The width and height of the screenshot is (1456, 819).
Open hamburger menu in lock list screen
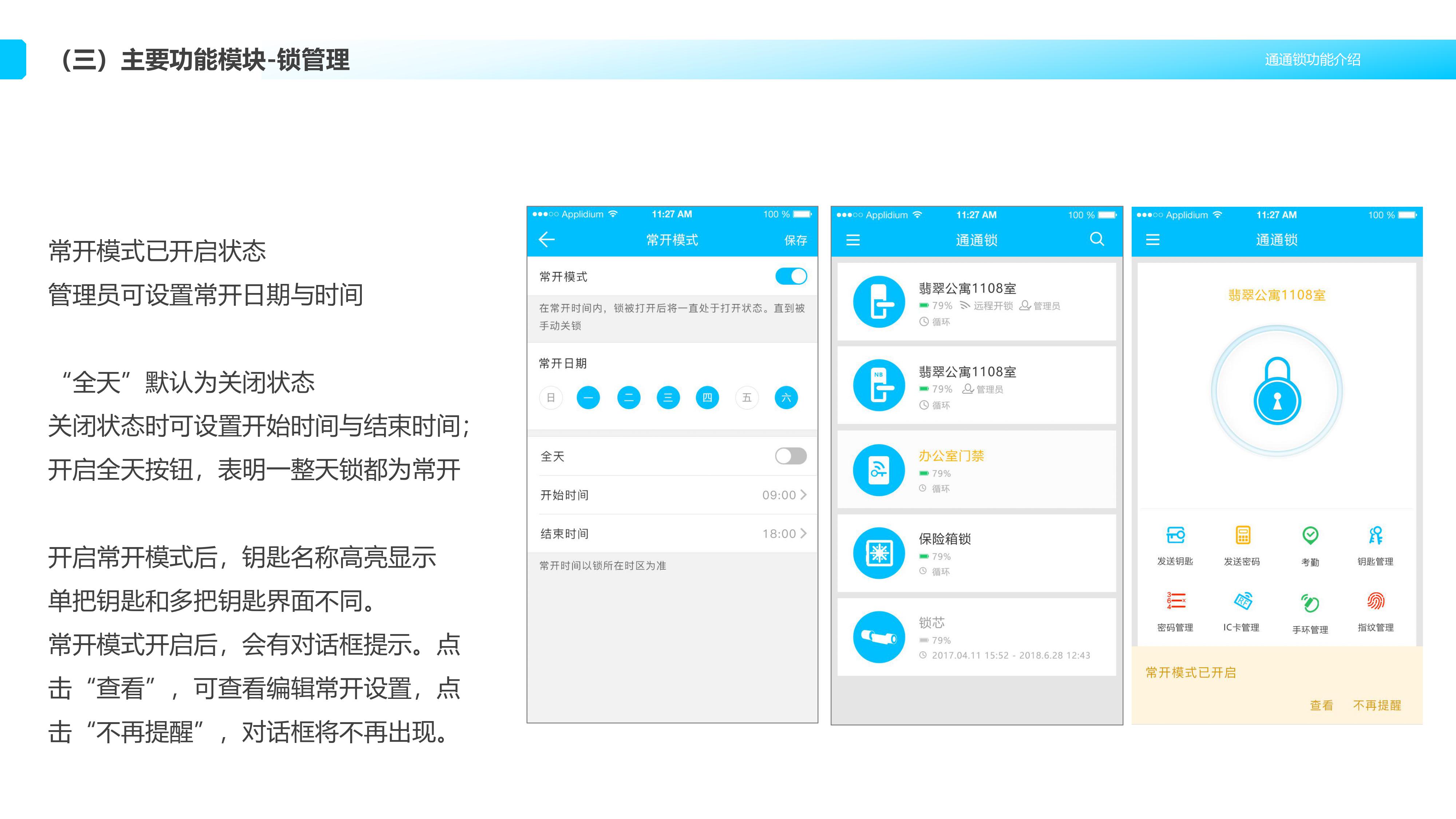pos(853,240)
